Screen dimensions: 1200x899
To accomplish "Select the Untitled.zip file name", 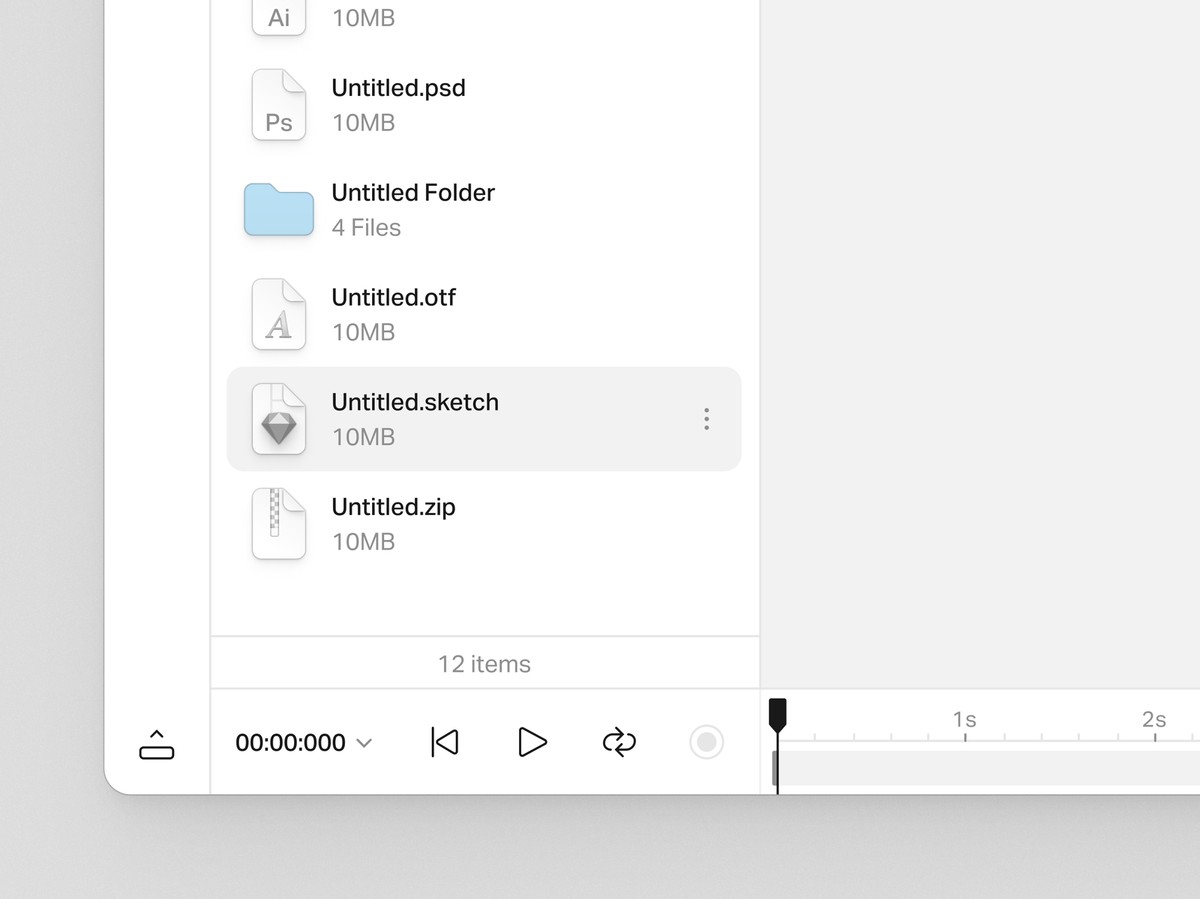I will tap(393, 507).
